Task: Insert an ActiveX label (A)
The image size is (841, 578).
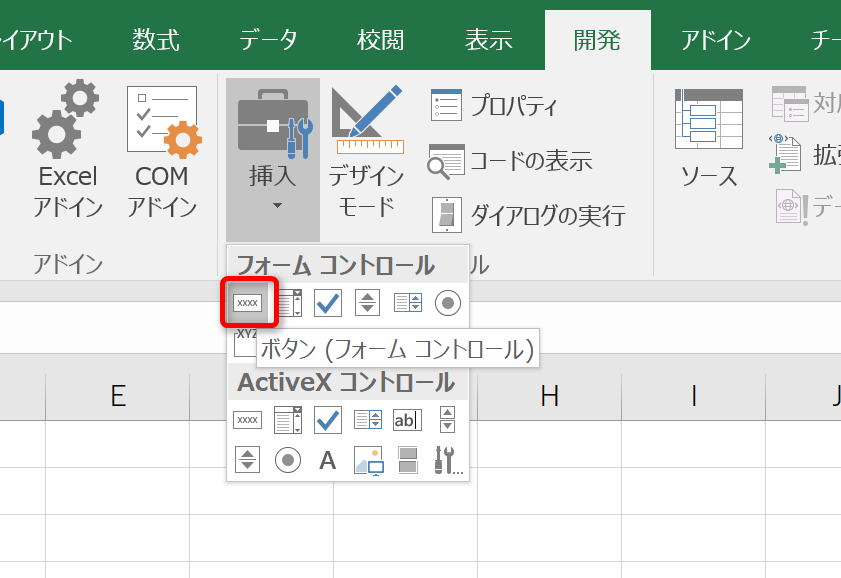Action: point(328,461)
